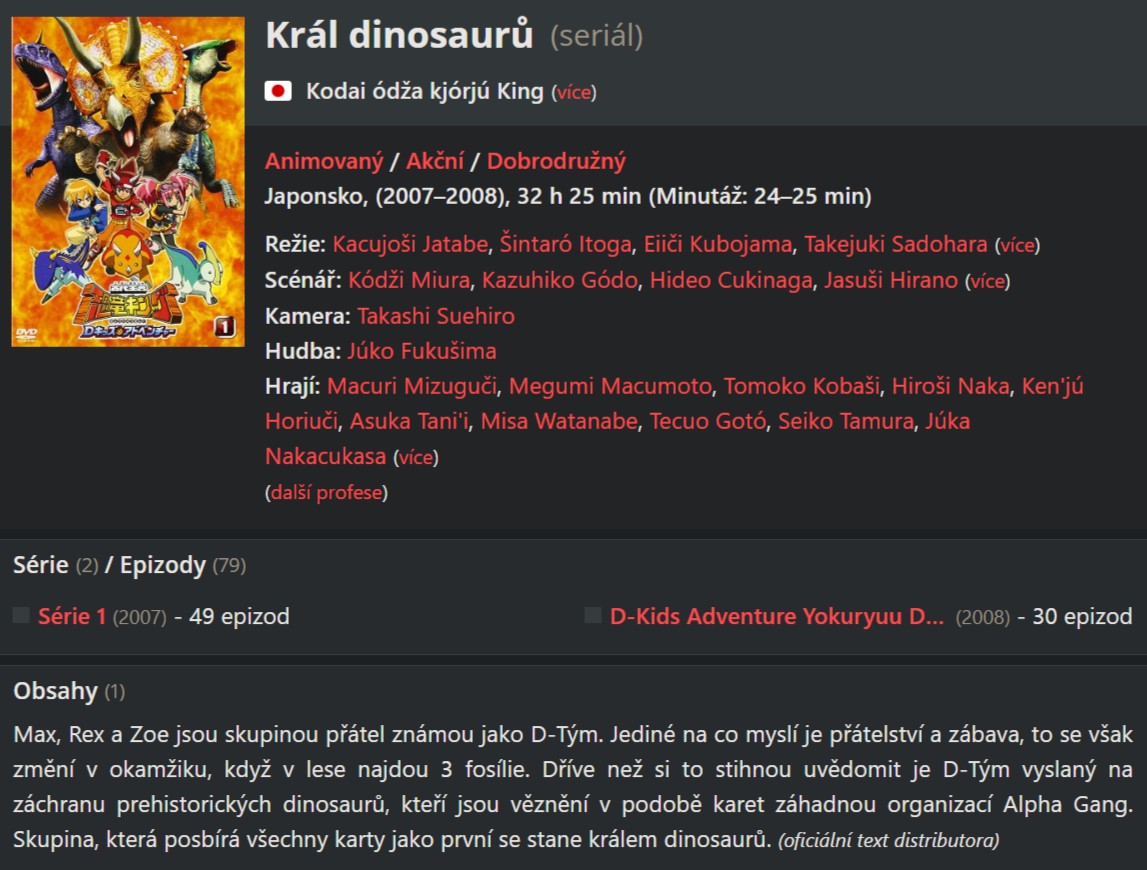Toggle the D-Kids Adventure season checkbox
This screenshot has width=1147, height=870.
[593, 616]
